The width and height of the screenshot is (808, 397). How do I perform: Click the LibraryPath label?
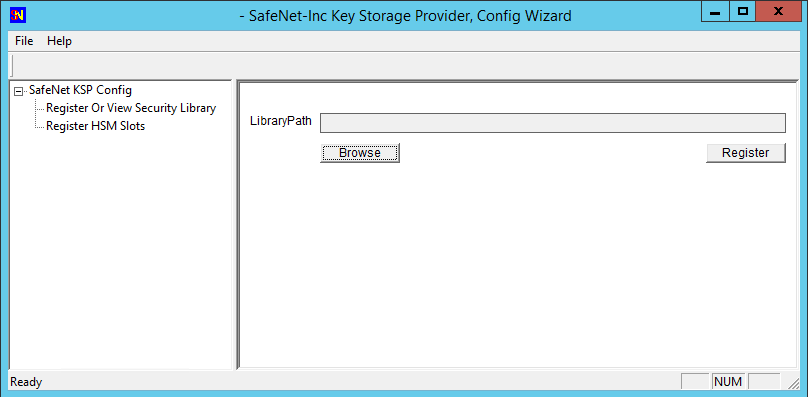pos(281,122)
